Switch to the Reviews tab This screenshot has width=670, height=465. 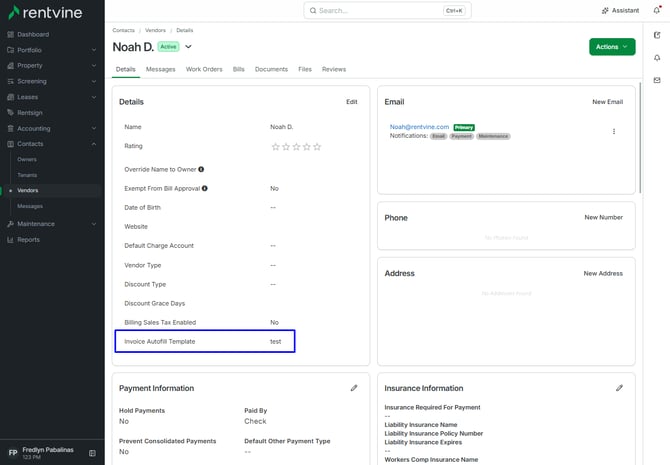[334, 69]
